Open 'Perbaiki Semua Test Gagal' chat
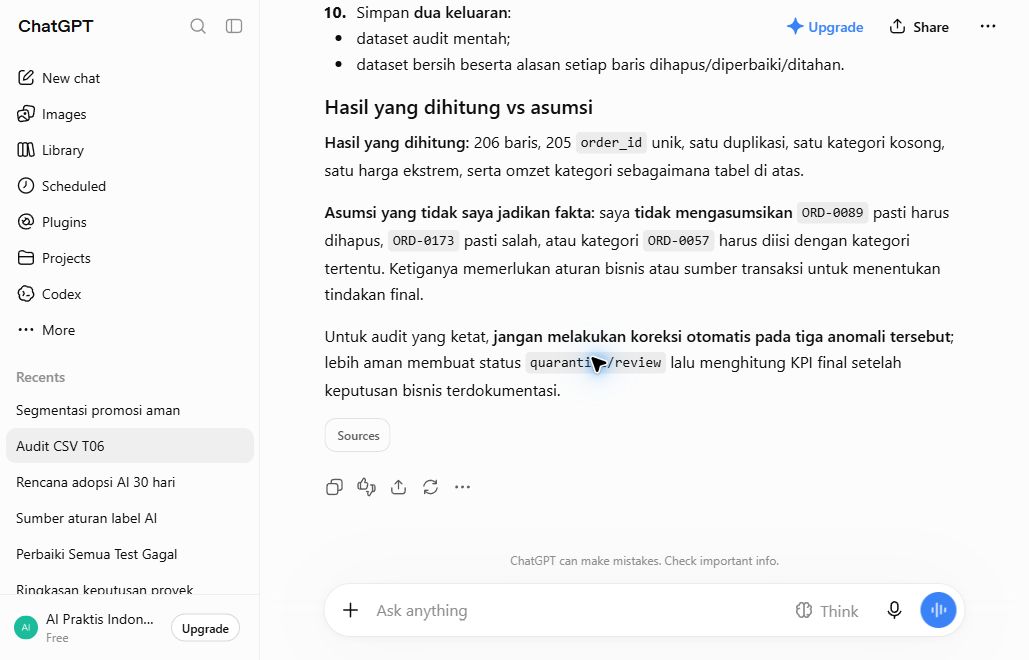This screenshot has width=1029, height=660. click(129, 554)
